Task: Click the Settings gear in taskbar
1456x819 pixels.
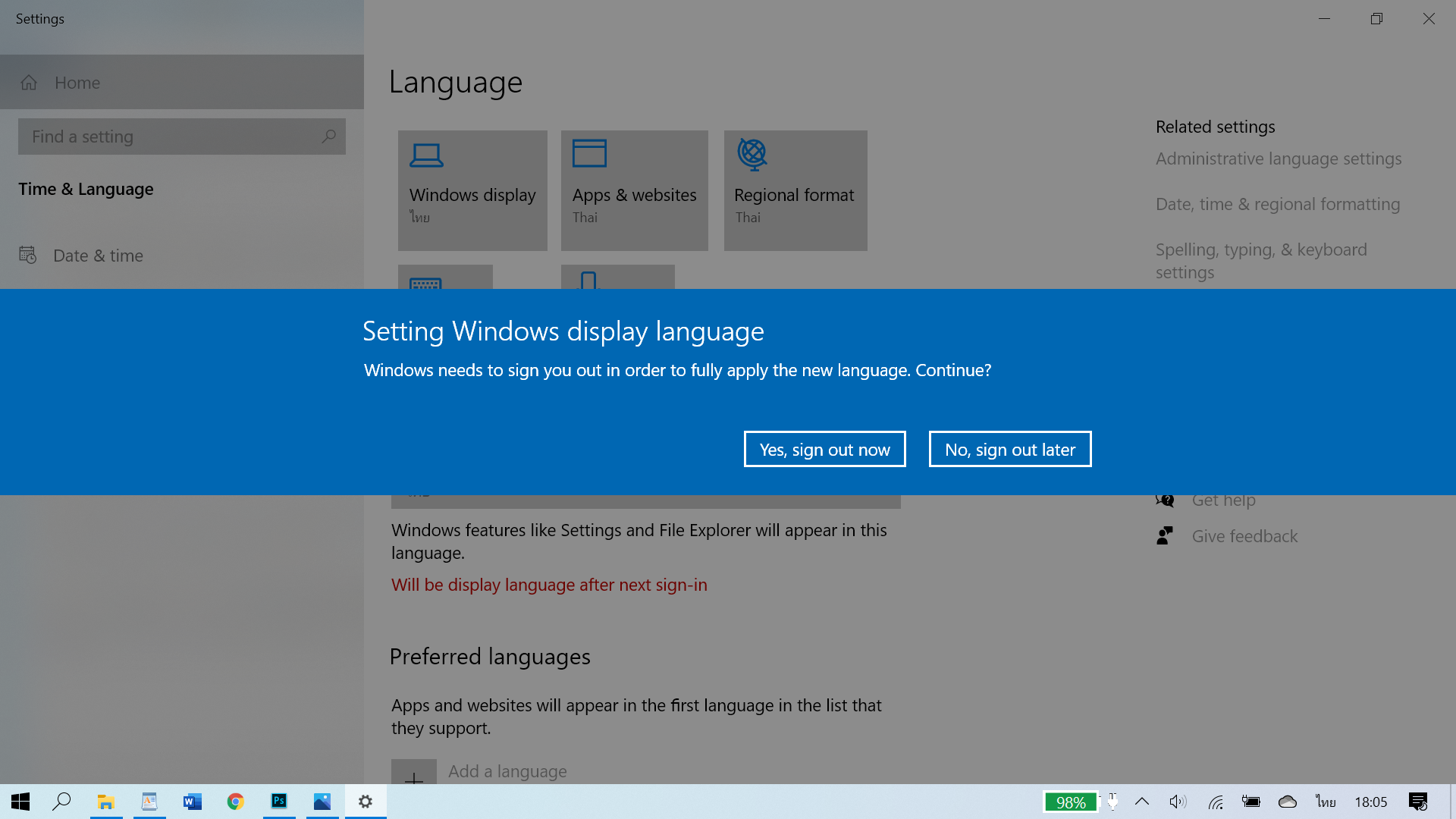Action: 366,802
